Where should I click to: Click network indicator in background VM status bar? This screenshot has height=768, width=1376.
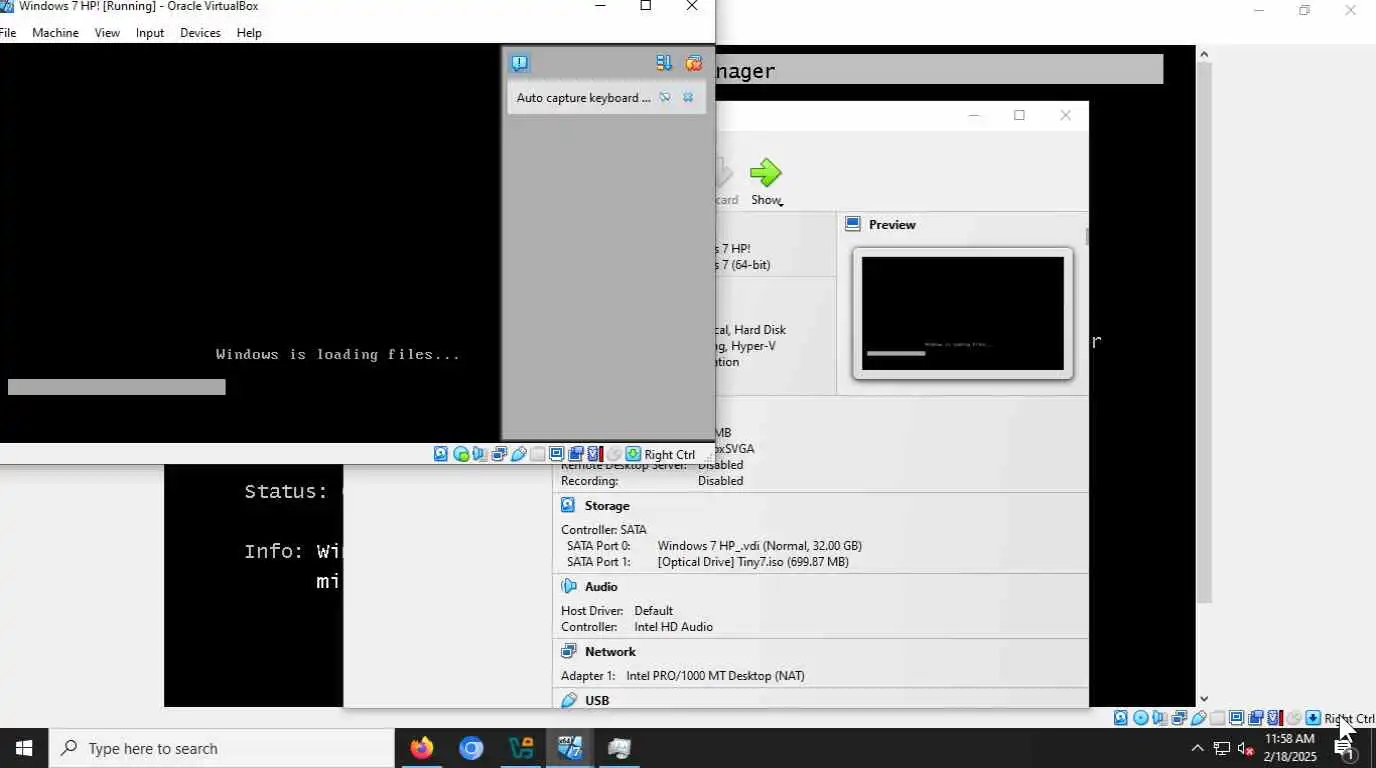[1179, 718]
